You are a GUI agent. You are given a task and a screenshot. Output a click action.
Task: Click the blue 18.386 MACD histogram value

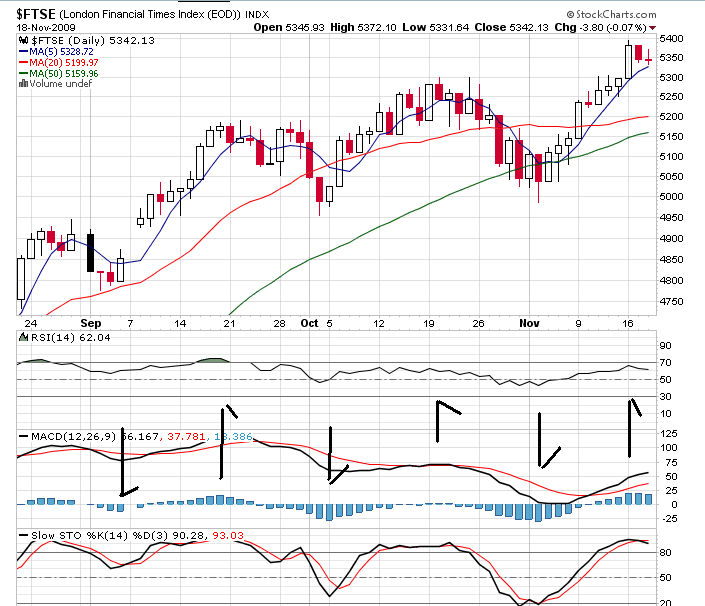point(233,437)
